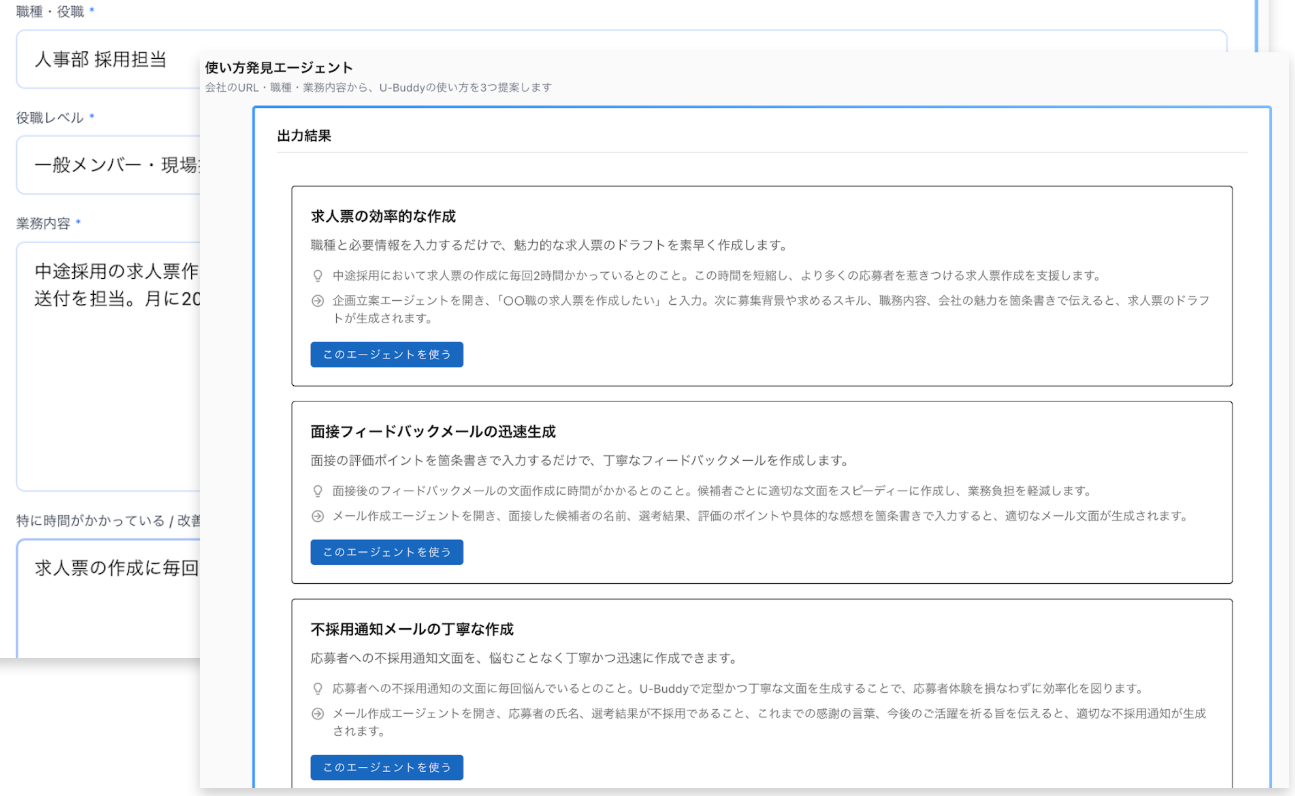This screenshot has height=796, width=1295.
Task: Click 'このエージェントを使う' in 面接フィードバックメール card
Action: pos(386,552)
